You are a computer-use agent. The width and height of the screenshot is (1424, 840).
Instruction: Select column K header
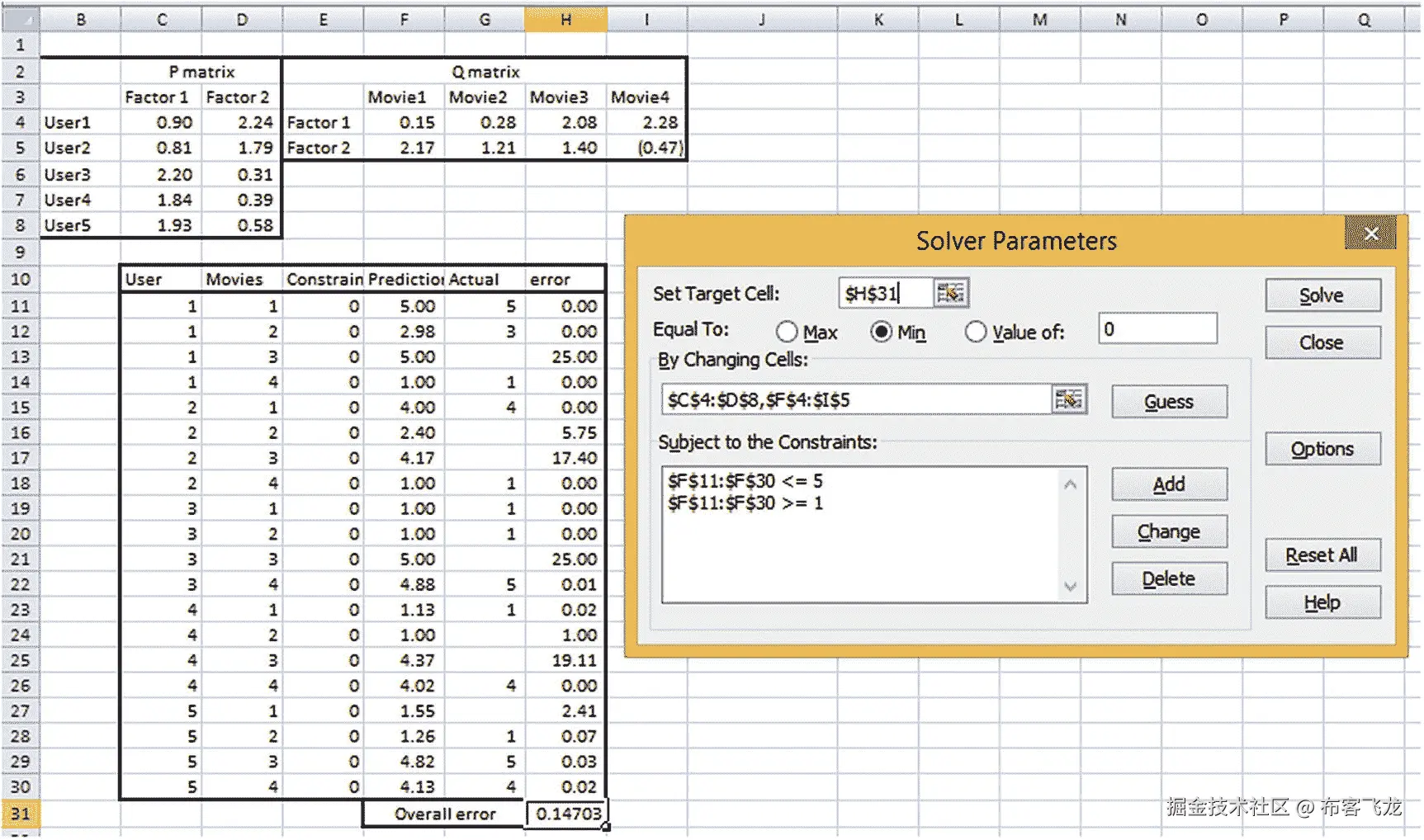[x=878, y=20]
